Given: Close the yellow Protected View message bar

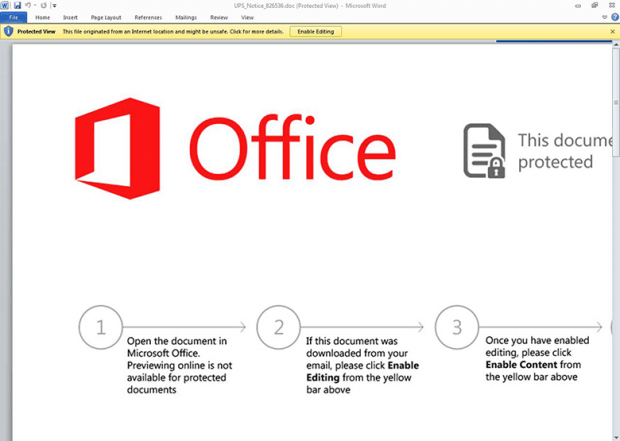Looking at the screenshot, I should [x=612, y=32].
